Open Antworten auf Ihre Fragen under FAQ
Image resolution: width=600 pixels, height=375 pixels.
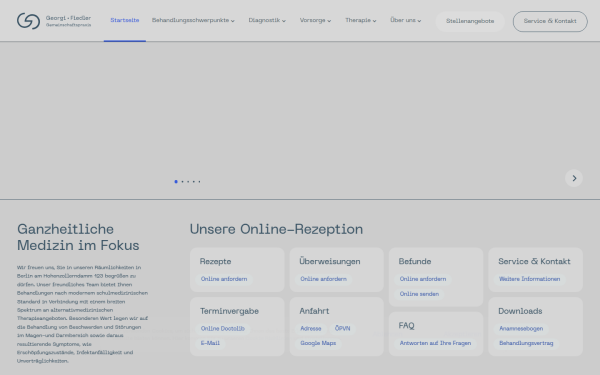[435, 343]
